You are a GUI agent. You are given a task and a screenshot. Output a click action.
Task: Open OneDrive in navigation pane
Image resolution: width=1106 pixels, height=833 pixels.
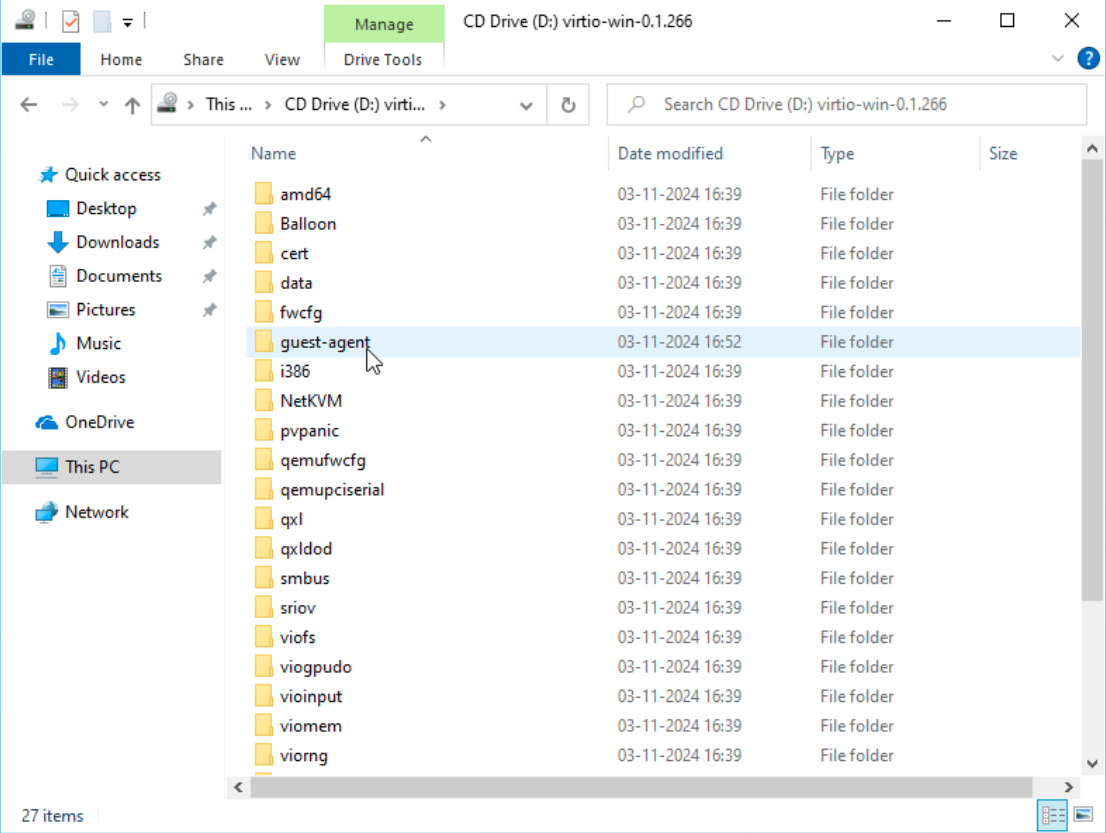click(99, 422)
